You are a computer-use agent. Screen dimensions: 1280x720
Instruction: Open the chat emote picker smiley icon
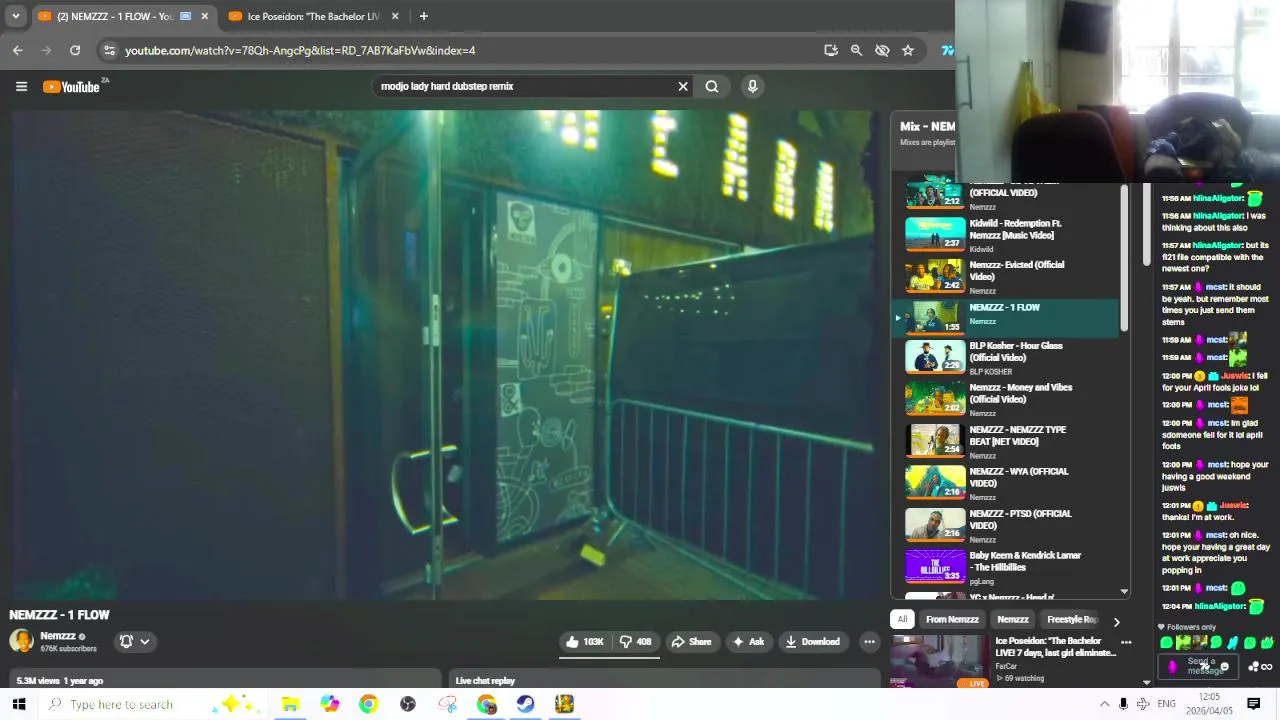point(1225,667)
